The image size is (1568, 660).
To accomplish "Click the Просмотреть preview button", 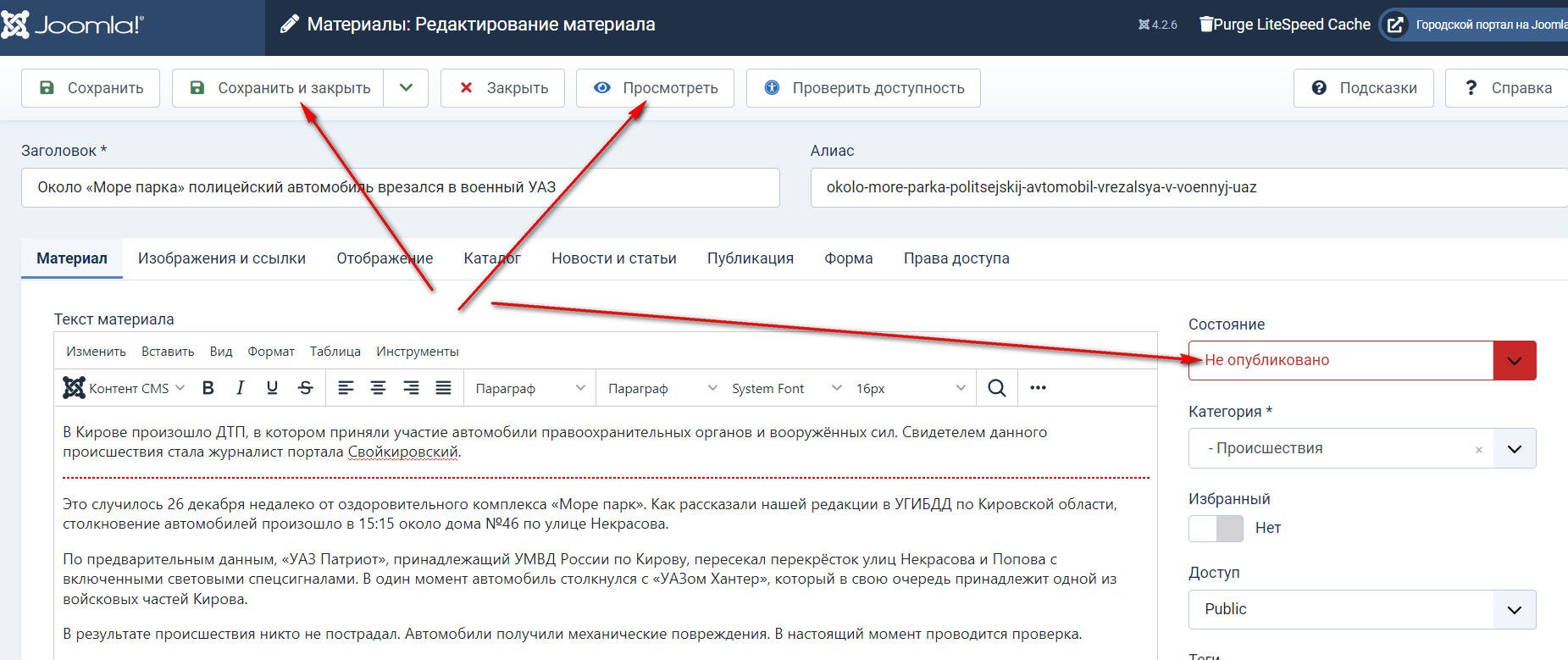I will point(655,88).
